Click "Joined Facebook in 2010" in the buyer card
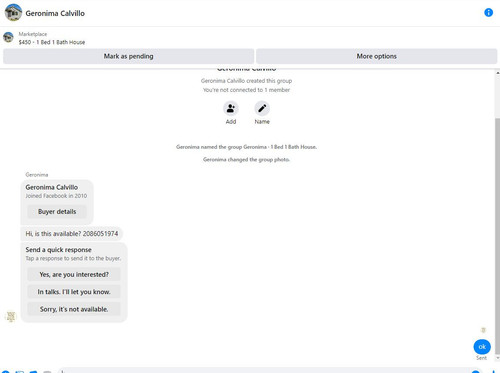Screen dimensions: 500x373 pyautogui.click(x=56, y=196)
